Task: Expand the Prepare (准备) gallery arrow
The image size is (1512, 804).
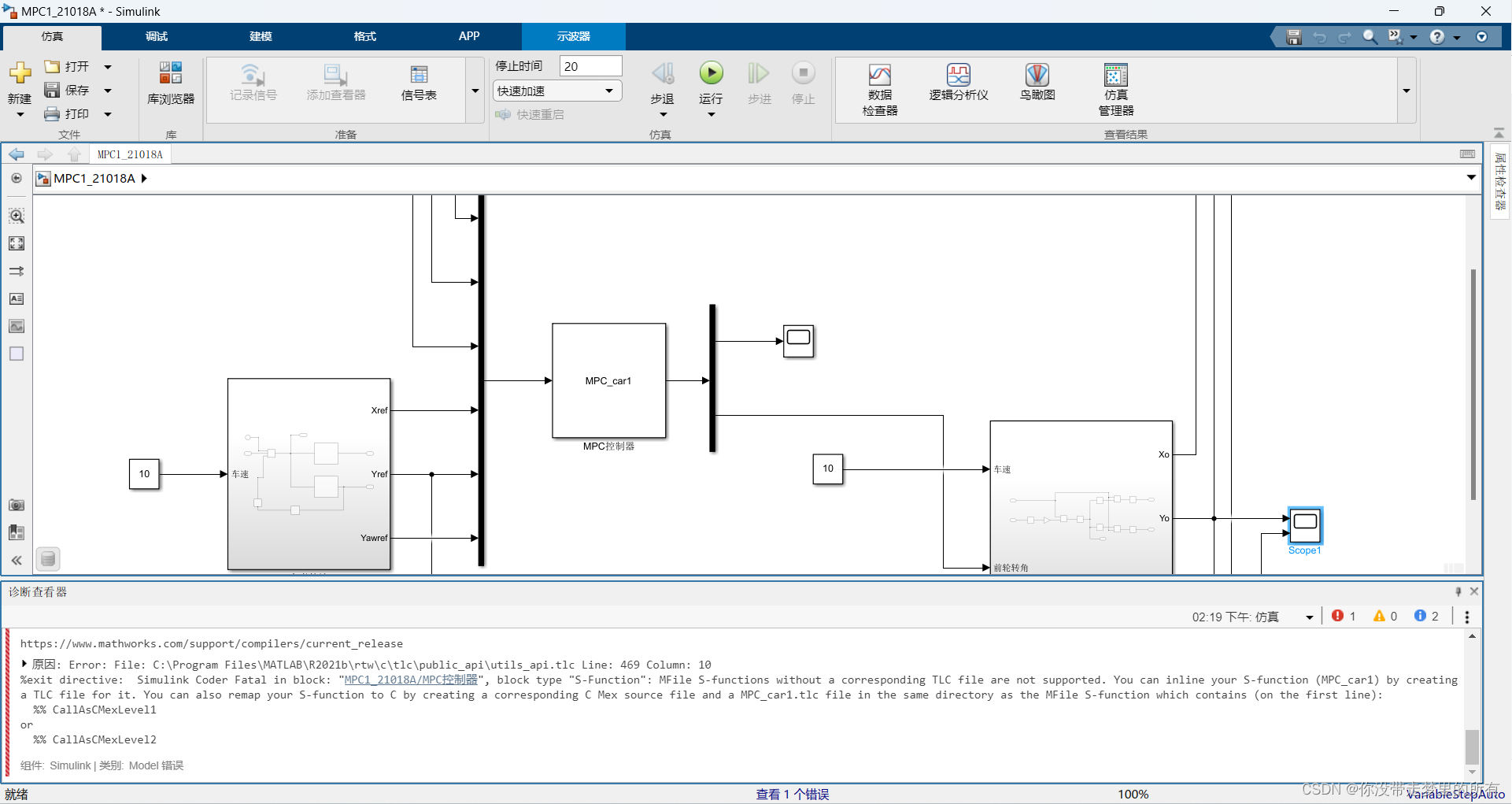Action: [x=475, y=91]
